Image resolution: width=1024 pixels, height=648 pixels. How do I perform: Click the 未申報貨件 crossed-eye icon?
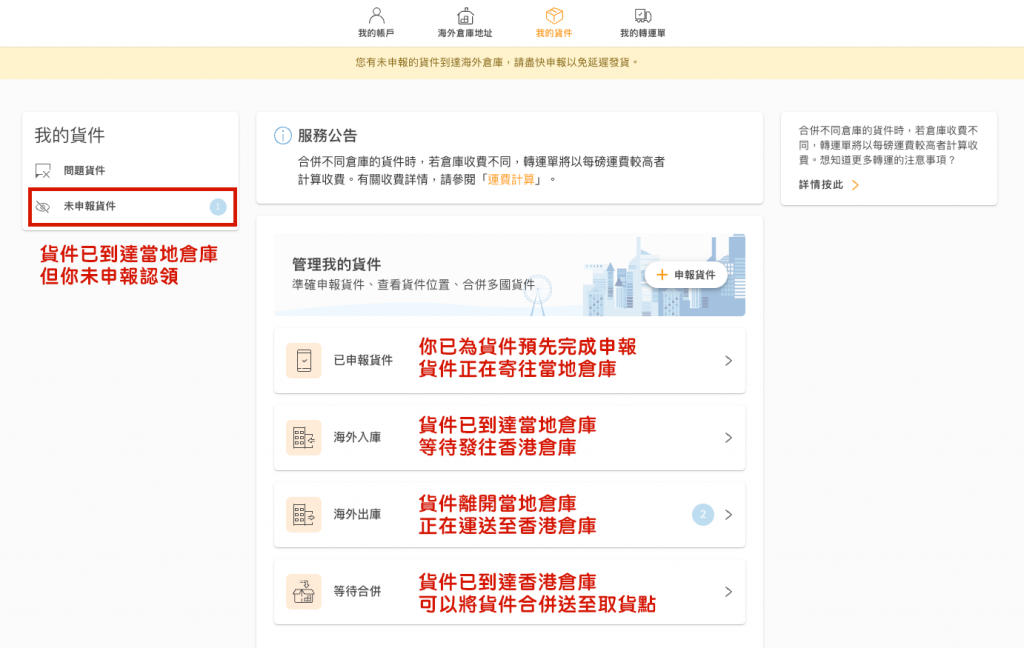(x=43, y=207)
